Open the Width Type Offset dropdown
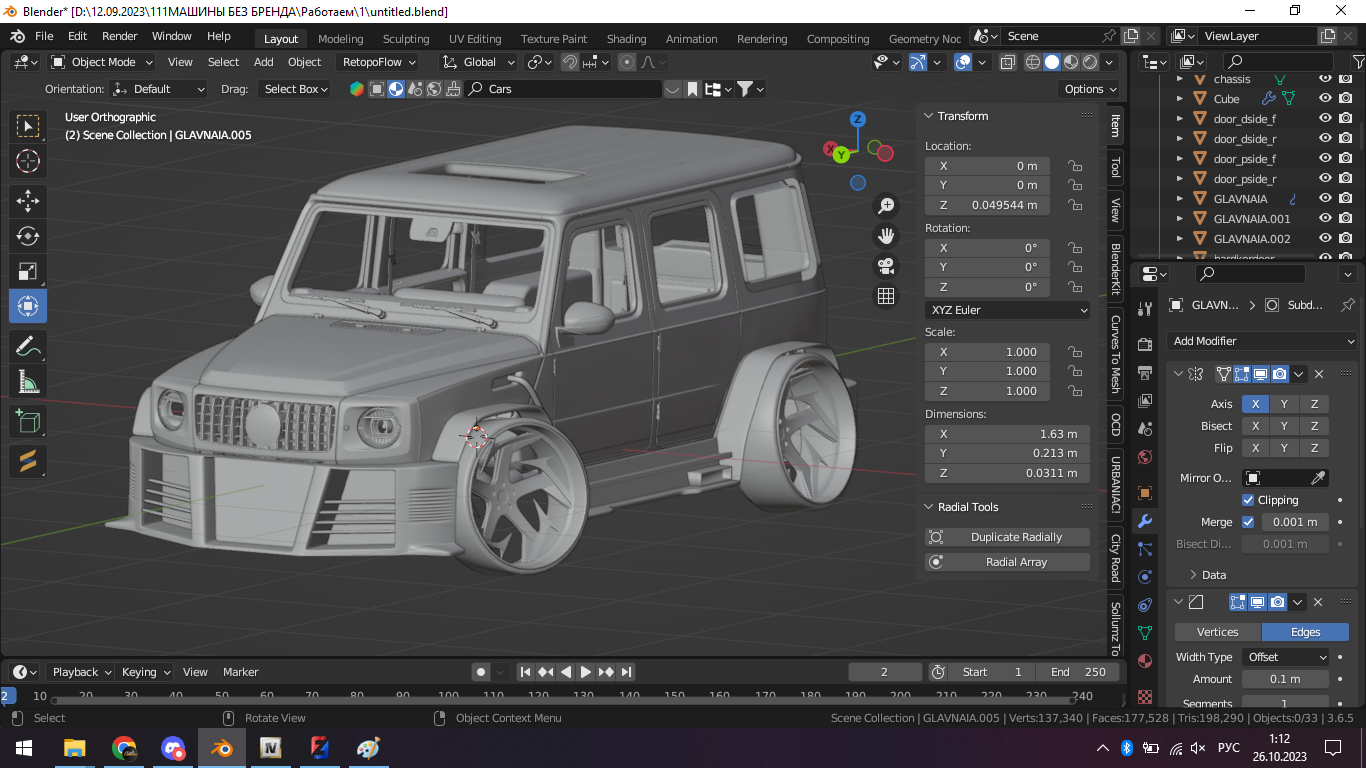The width and height of the screenshot is (1366, 768). point(1286,657)
